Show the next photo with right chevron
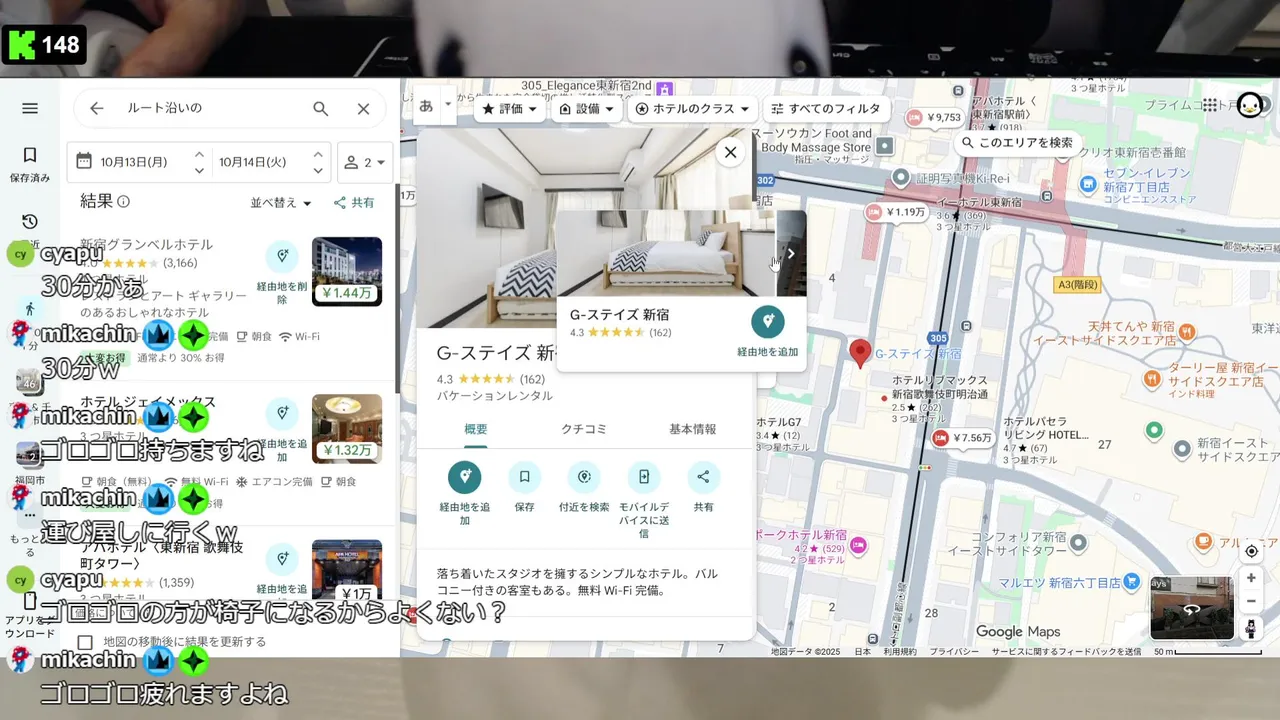1280x720 pixels. [791, 253]
